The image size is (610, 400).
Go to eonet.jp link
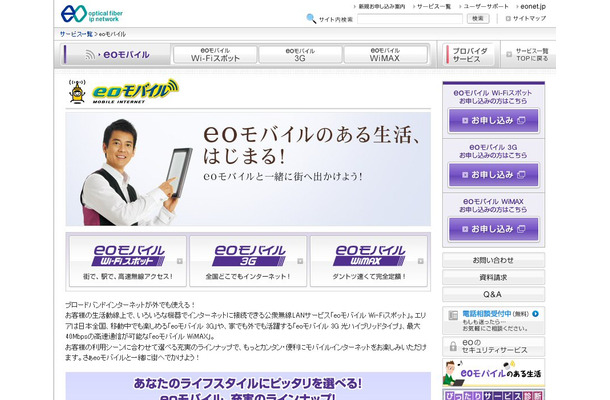533,6
